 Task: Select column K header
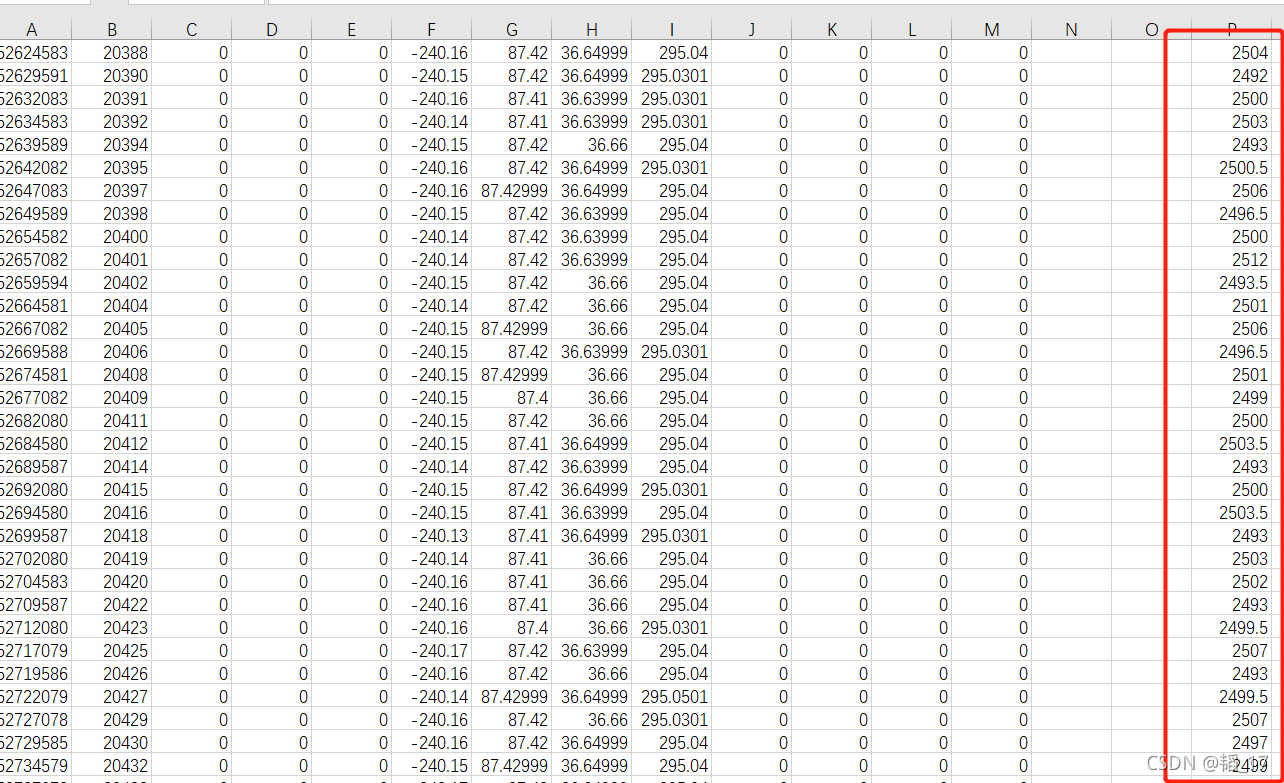point(831,30)
